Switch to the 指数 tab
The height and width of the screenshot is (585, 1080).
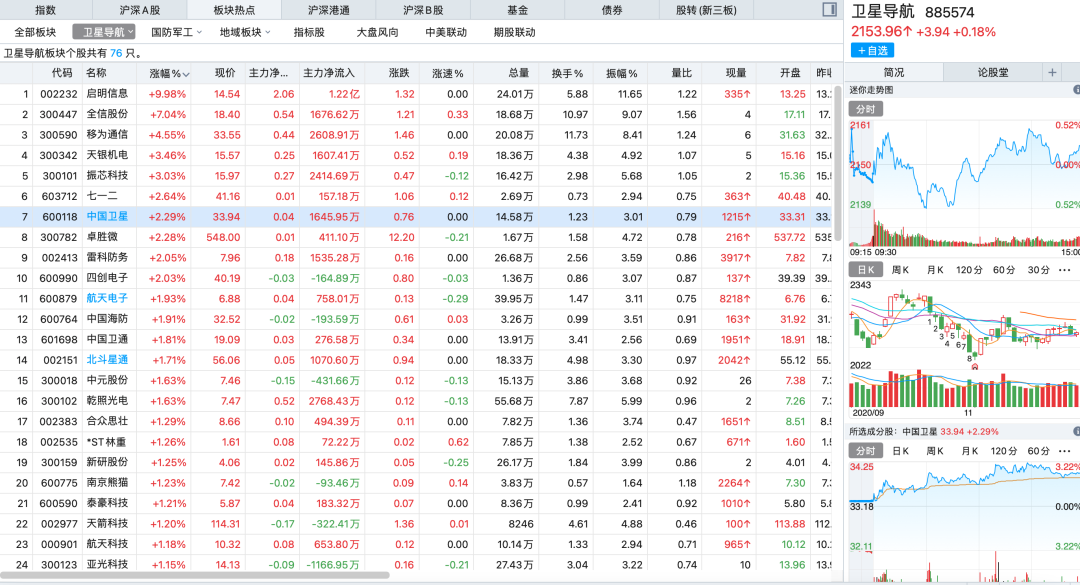45,10
